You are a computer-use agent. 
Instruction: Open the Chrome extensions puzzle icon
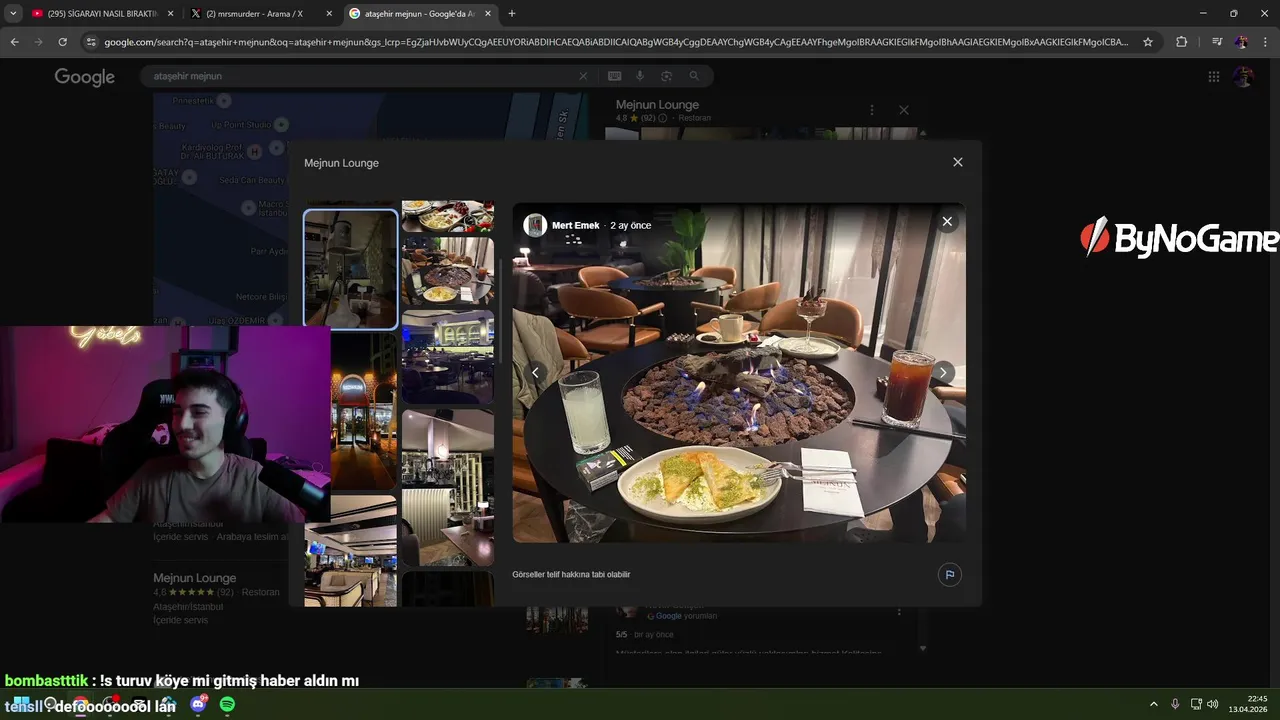click(x=1181, y=42)
